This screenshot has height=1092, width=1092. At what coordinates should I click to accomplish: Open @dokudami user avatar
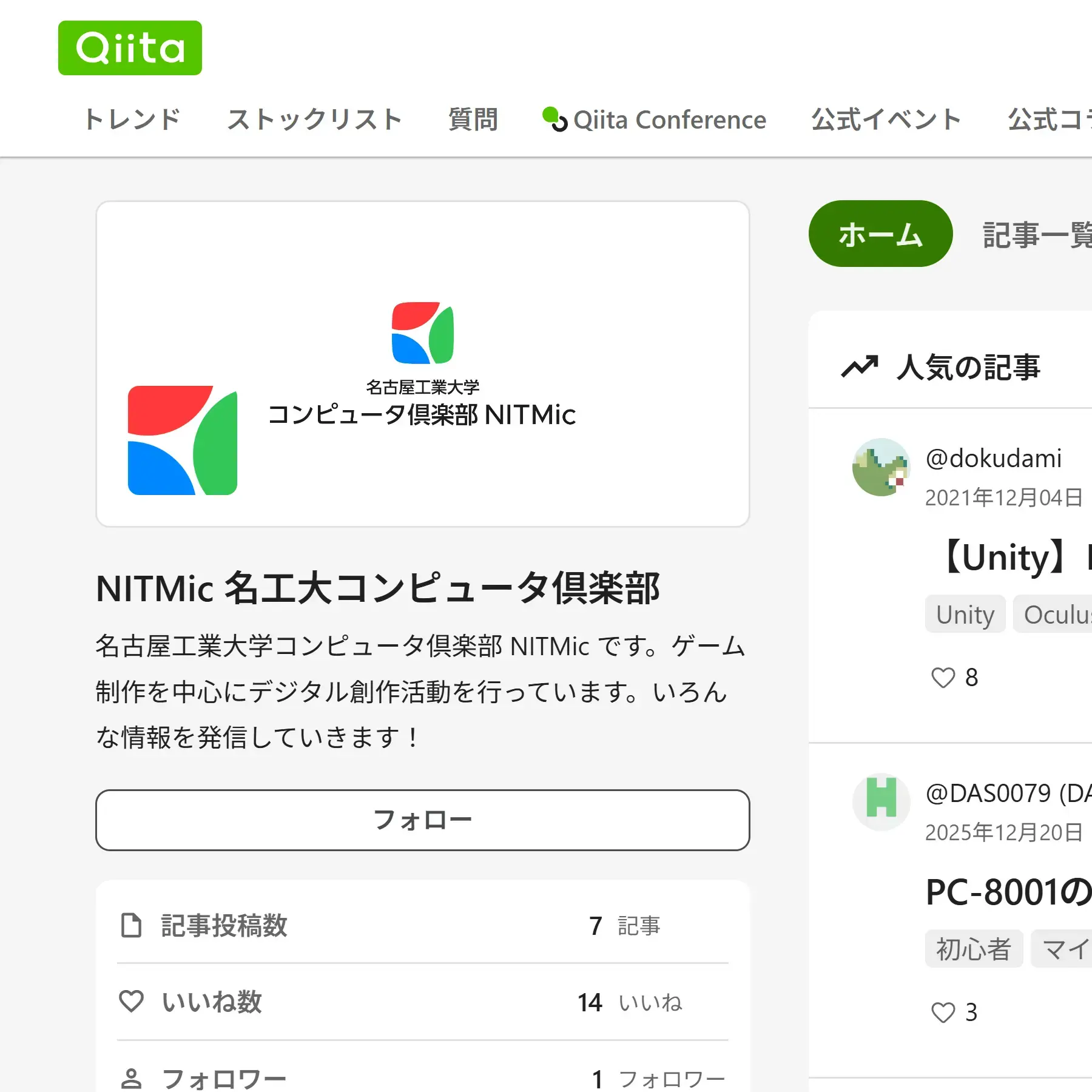click(x=881, y=467)
